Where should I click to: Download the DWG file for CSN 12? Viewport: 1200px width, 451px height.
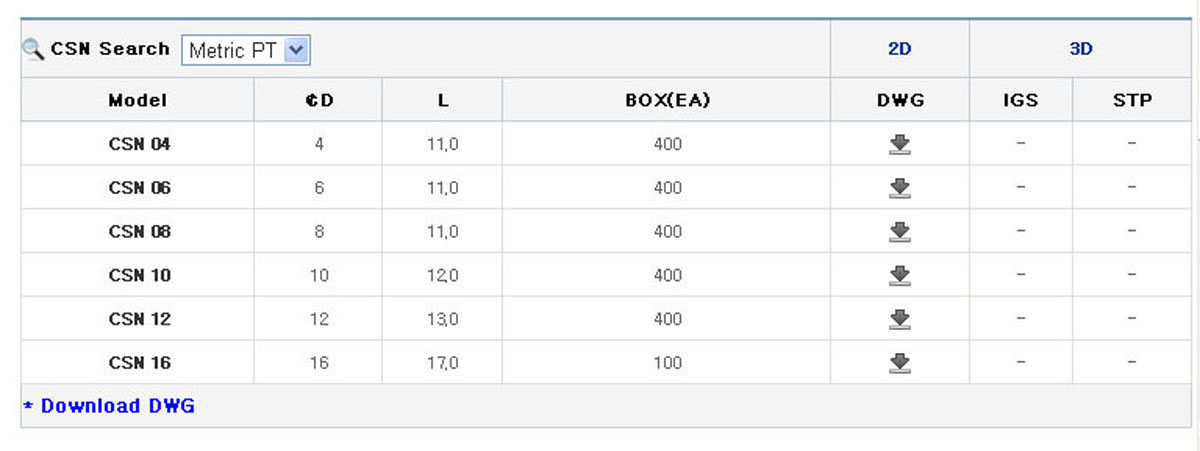900,319
